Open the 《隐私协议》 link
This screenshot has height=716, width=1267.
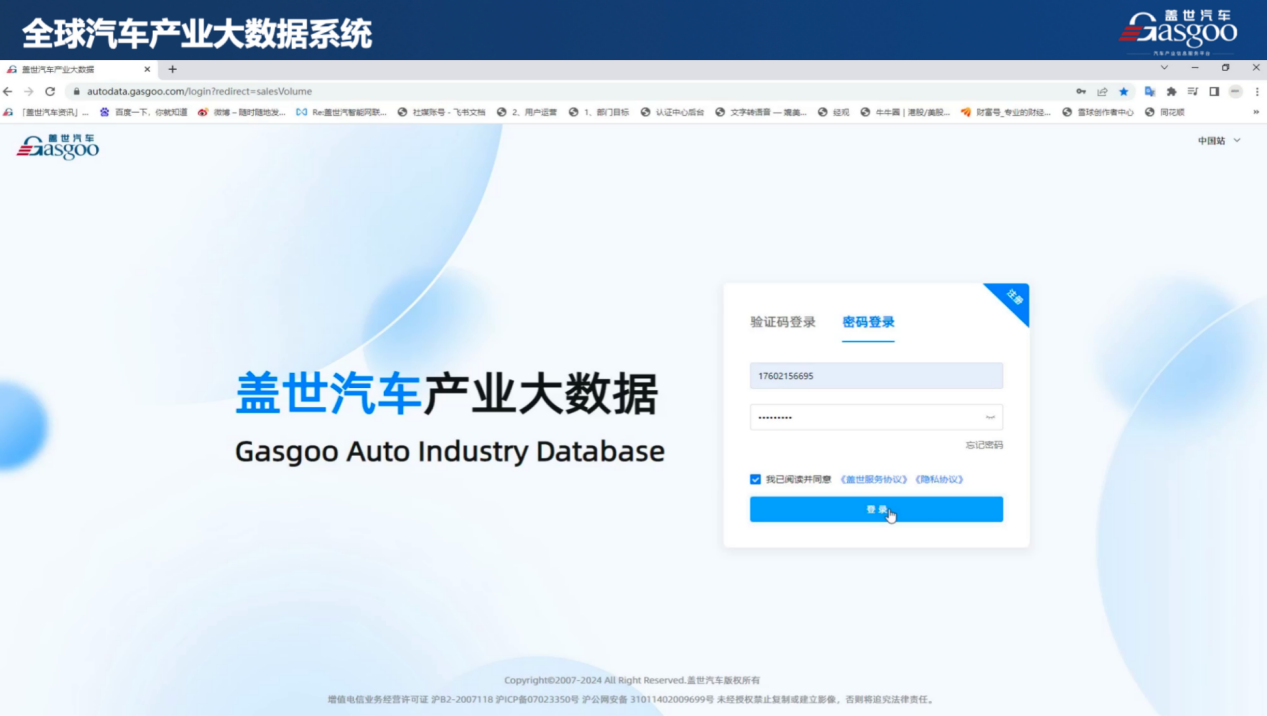939,479
